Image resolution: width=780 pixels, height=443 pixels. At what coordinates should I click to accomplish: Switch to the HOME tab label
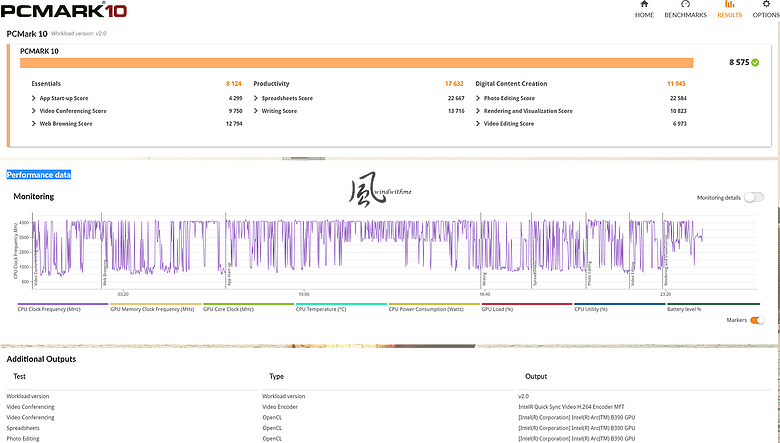pyautogui.click(x=644, y=15)
